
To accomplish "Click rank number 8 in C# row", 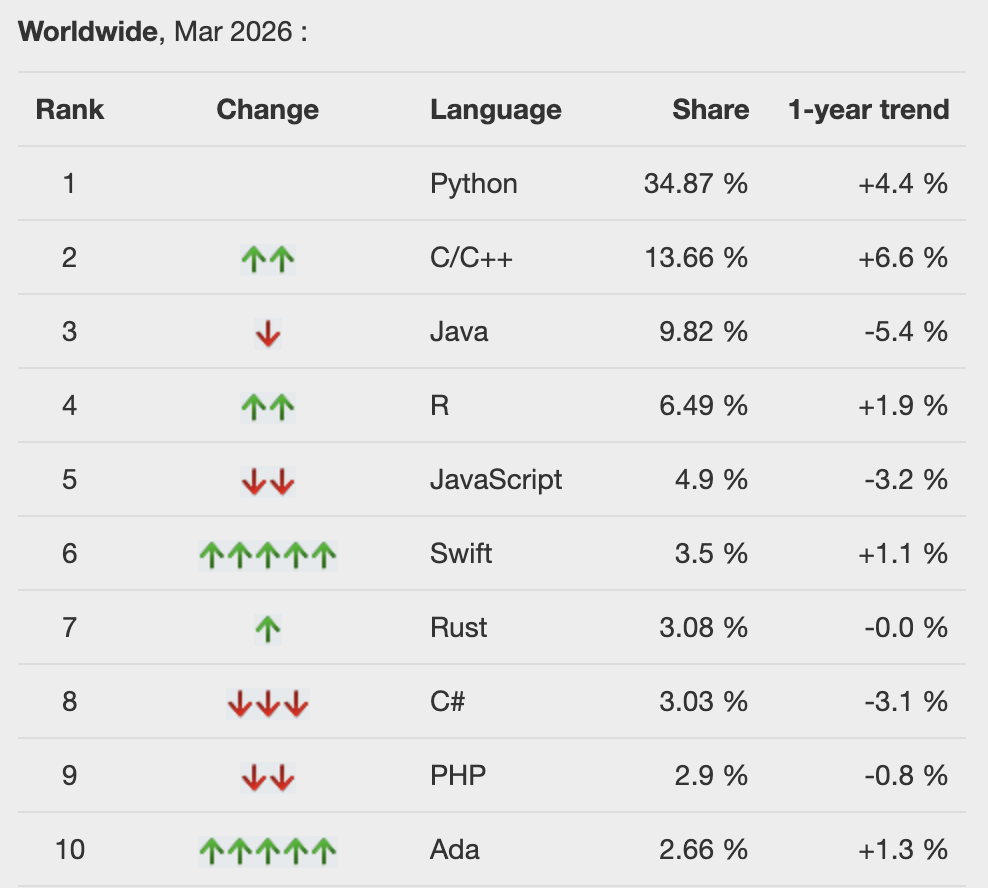I will coord(69,701).
